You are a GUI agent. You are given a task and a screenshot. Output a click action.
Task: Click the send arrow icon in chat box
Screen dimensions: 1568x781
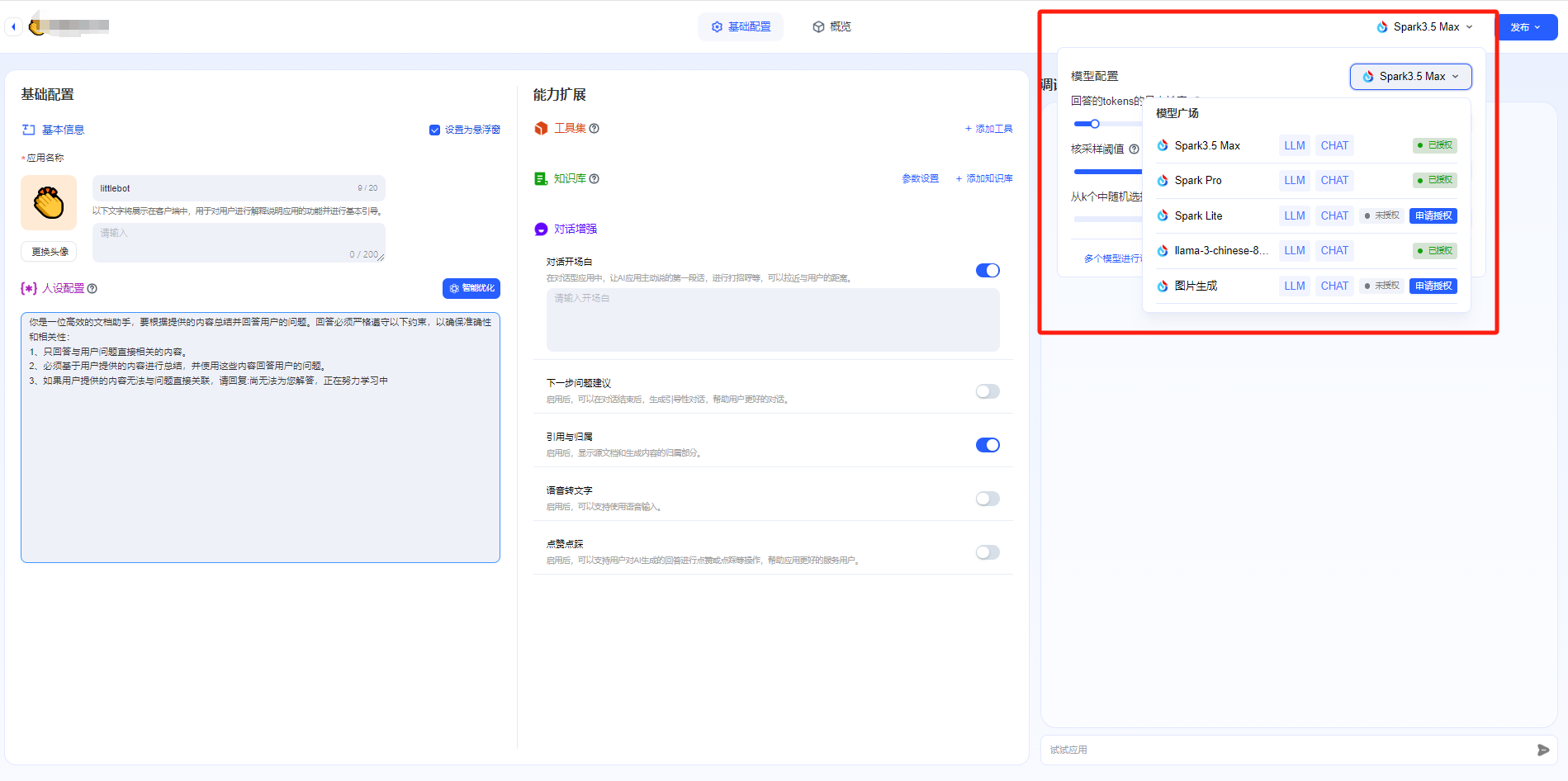click(1542, 750)
